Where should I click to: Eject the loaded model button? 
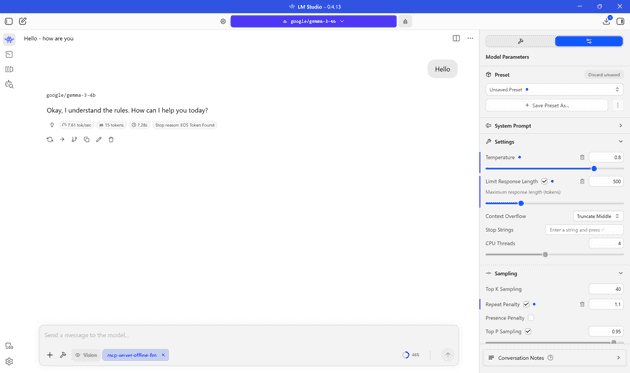tap(405, 21)
